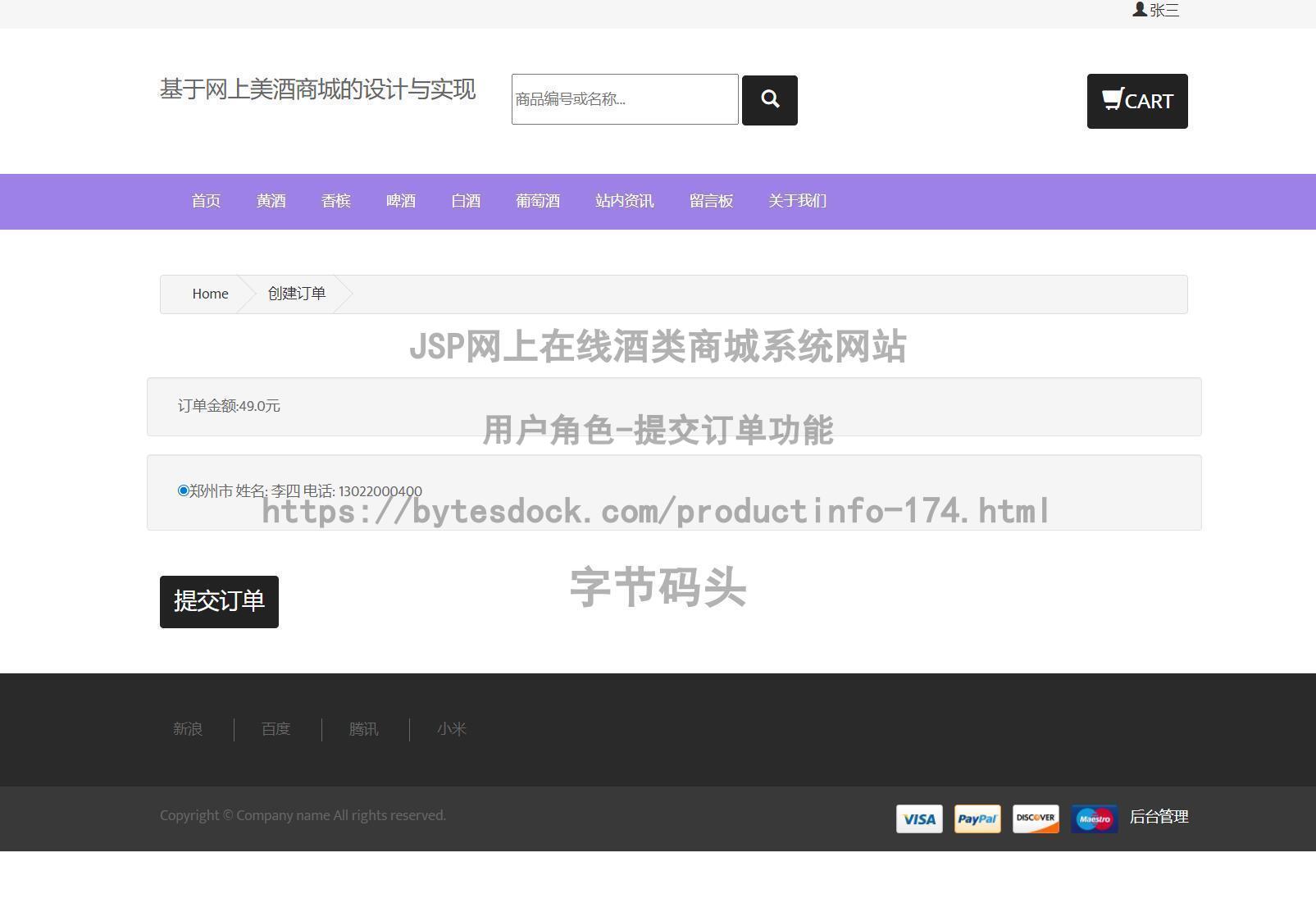1316x903 pixels.
Task: Open the 站内资讯 news section
Action: [x=624, y=201]
